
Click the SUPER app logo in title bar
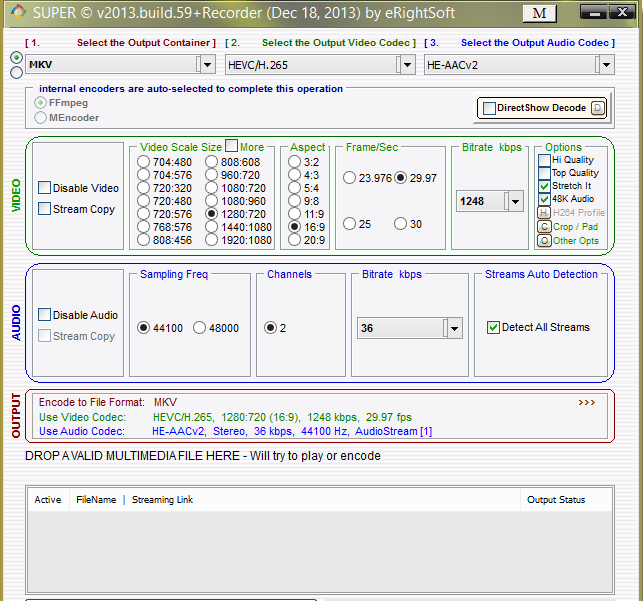pos(17,12)
